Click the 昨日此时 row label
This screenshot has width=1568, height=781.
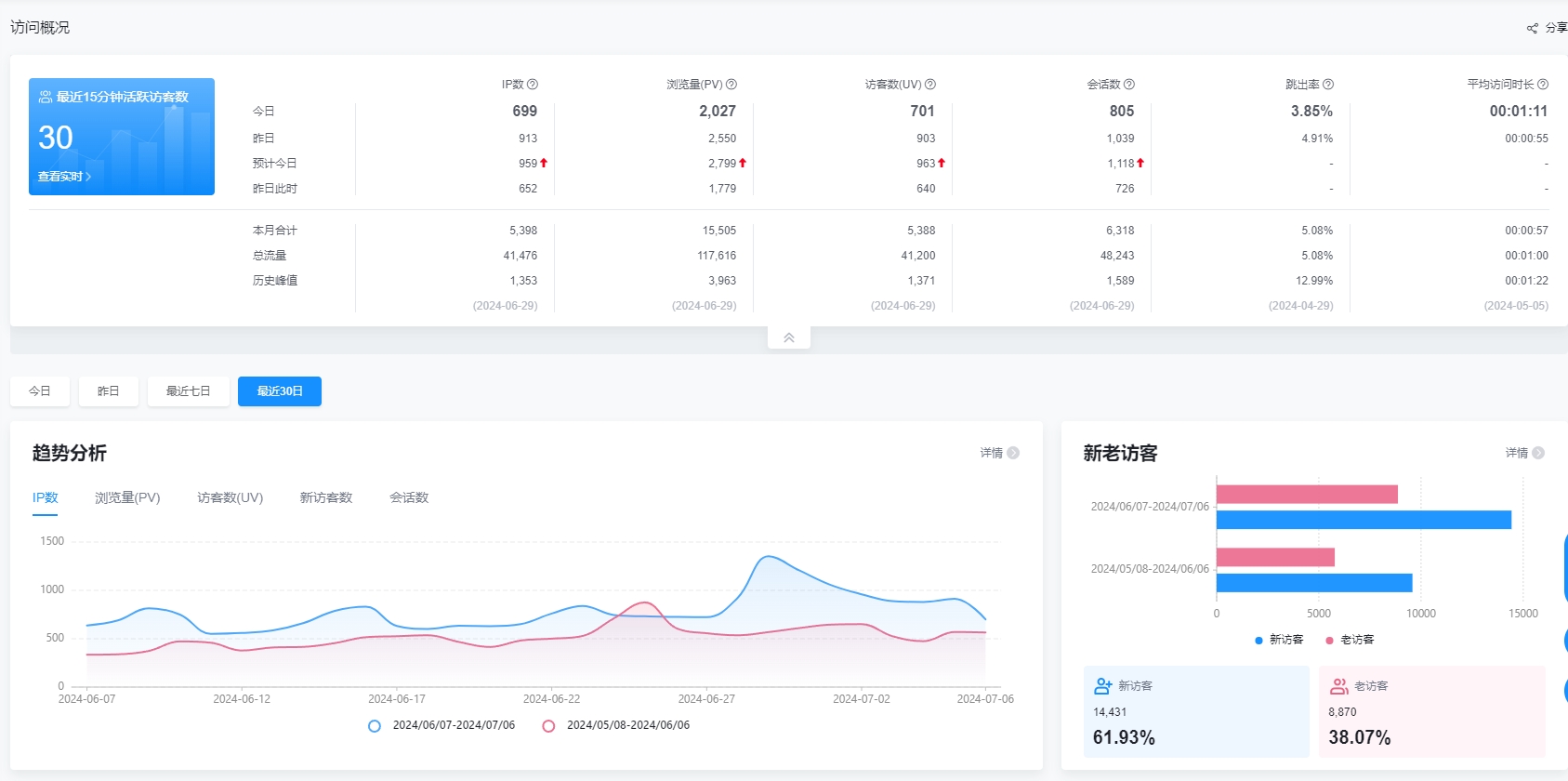click(275, 189)
